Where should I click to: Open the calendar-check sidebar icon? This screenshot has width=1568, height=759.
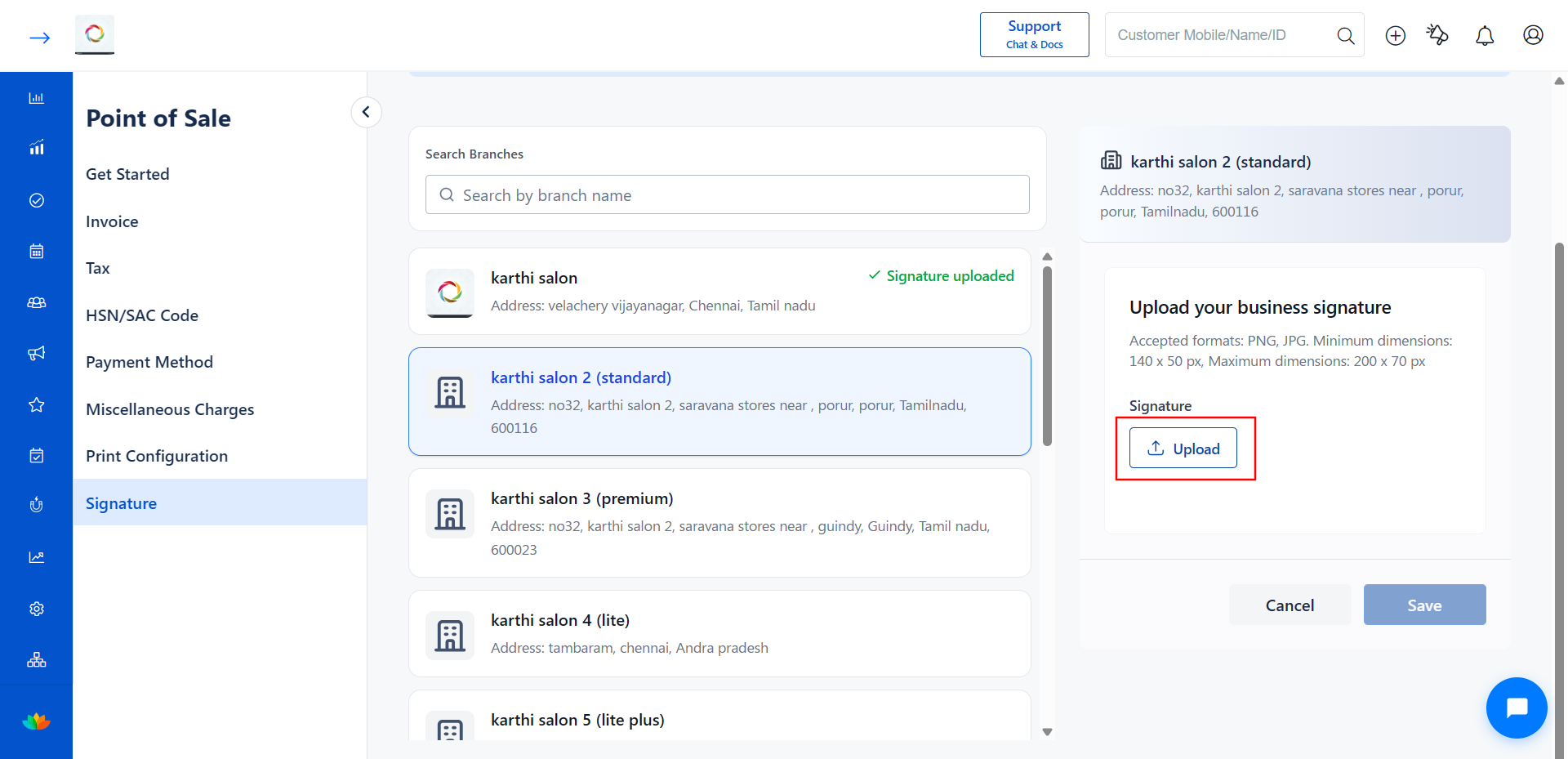37,455
